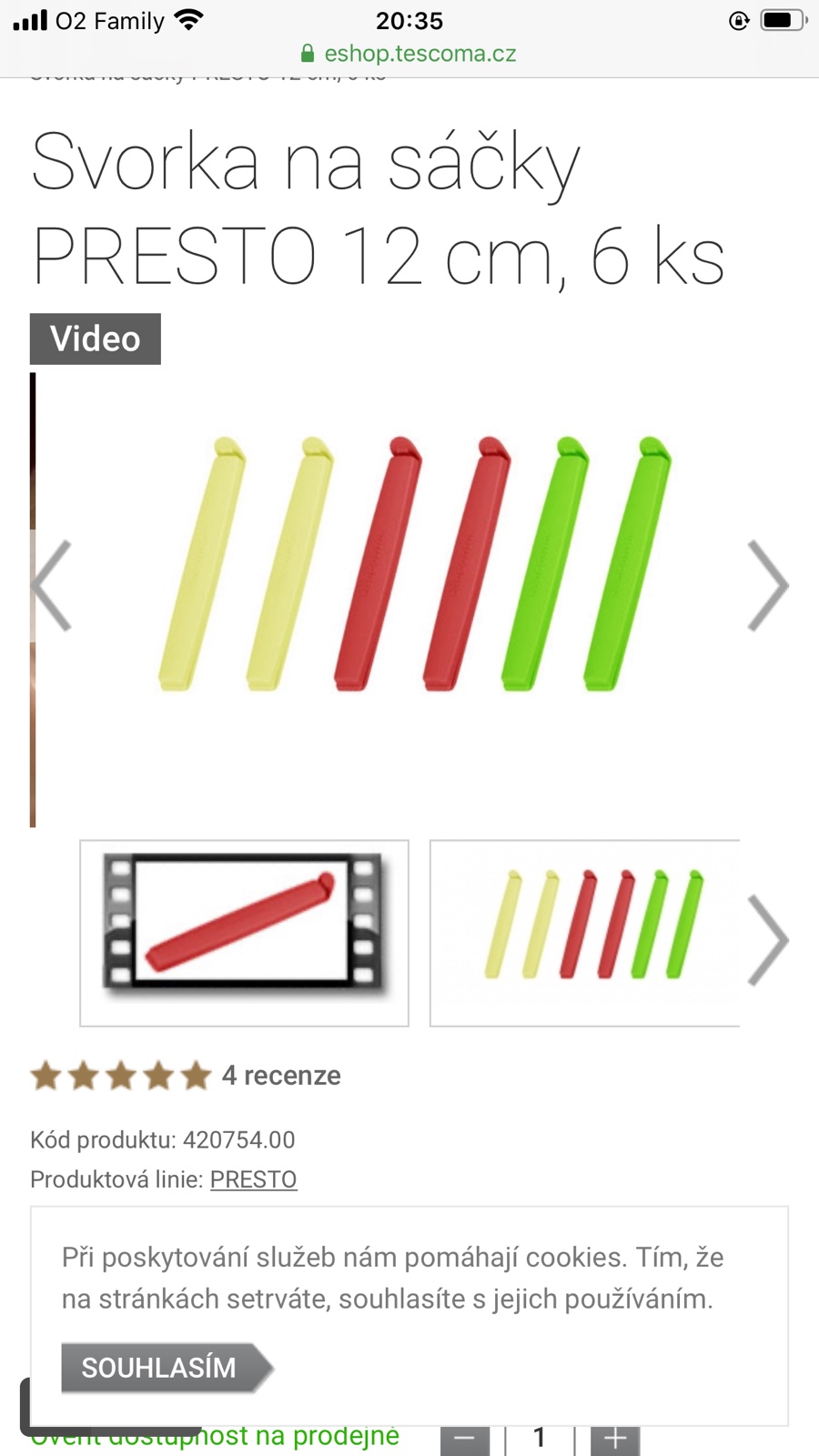Show the next product image with right arrow

coord(768,585)
